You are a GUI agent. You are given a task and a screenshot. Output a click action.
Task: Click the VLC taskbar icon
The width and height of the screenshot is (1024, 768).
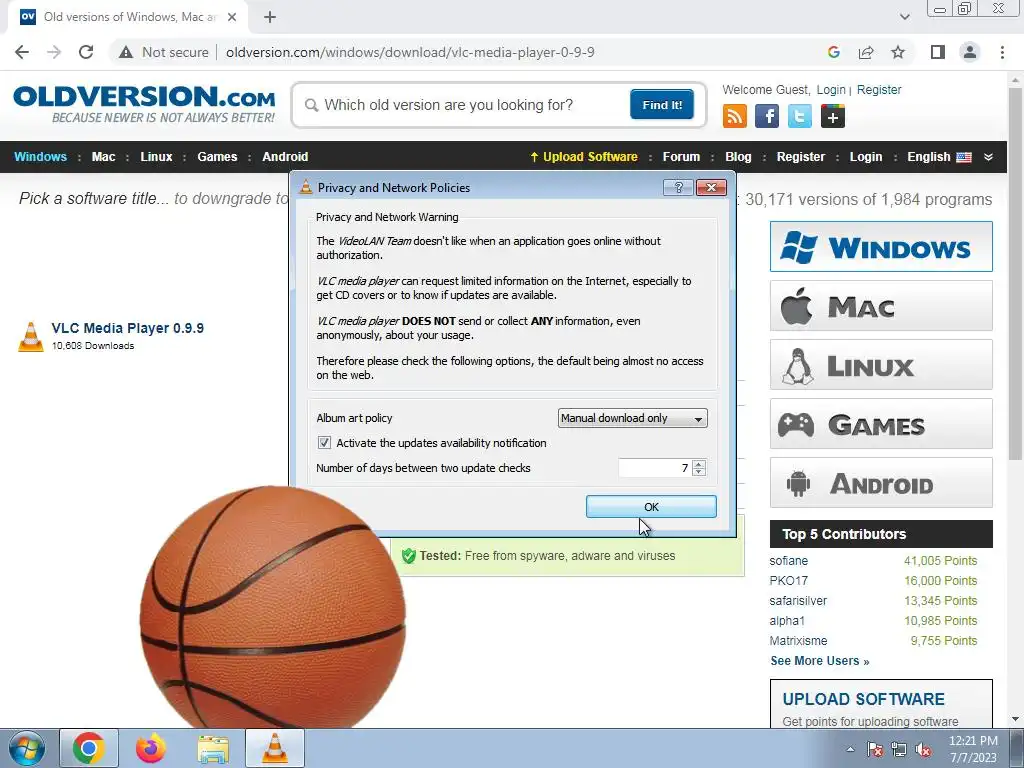click(275, 748)
